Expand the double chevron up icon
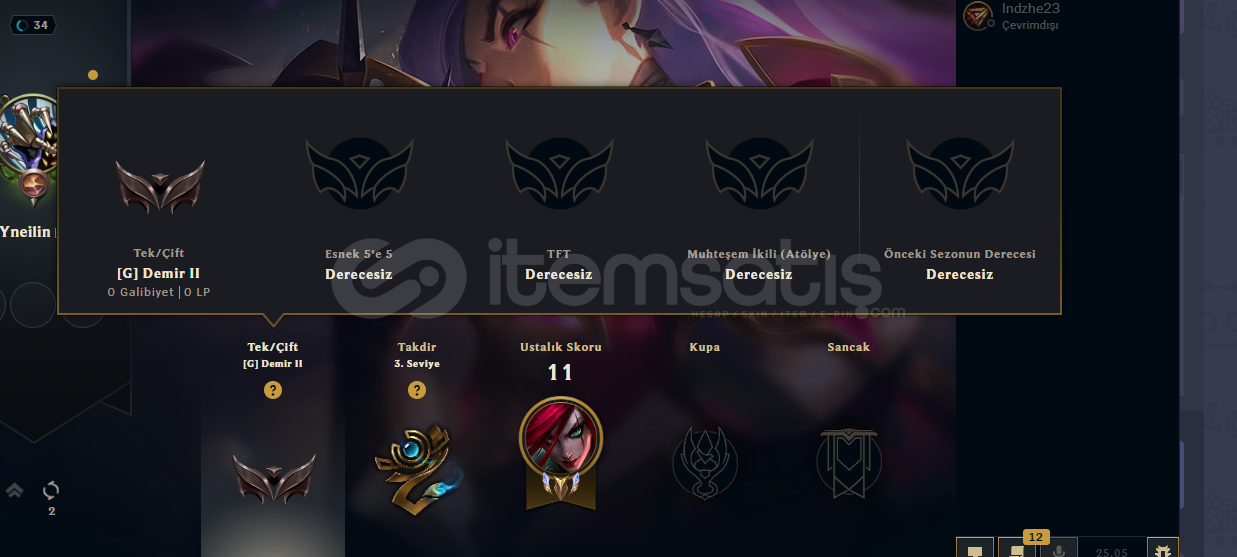The width and height of the screenshot is (1237, 557). pyautogui.click(x=14, y=491)
